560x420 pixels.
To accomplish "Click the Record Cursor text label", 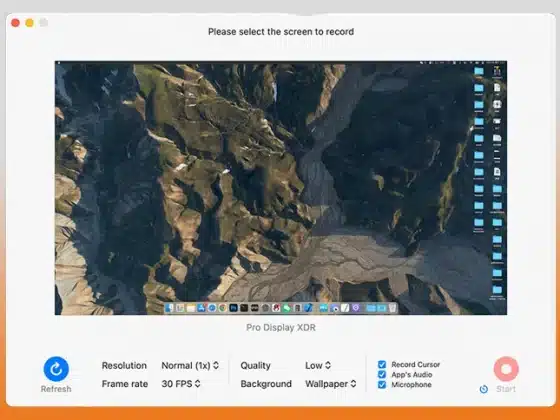I will click(x=416, y=364).
